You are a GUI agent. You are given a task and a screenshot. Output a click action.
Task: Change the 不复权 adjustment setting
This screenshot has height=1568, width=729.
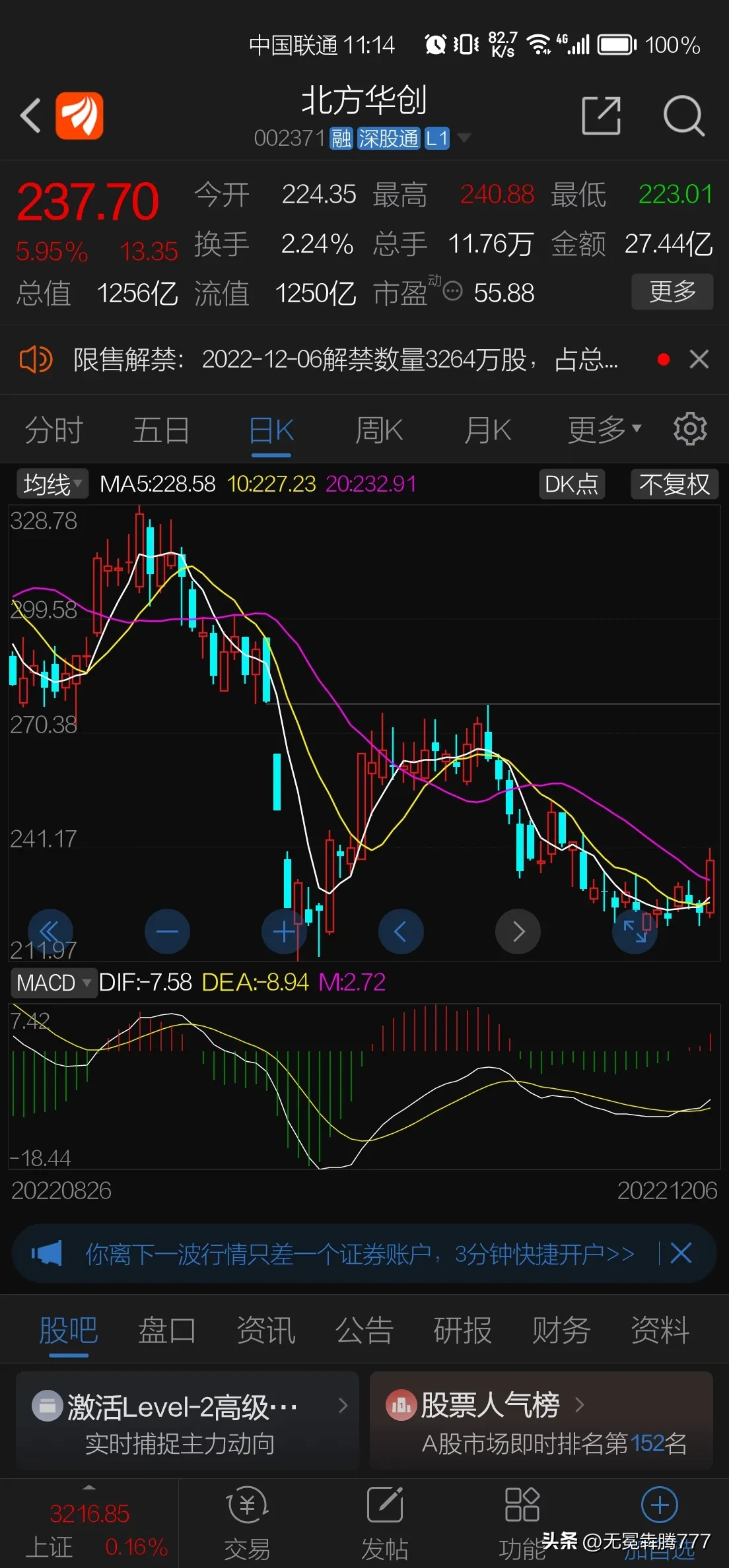[674, 484]
